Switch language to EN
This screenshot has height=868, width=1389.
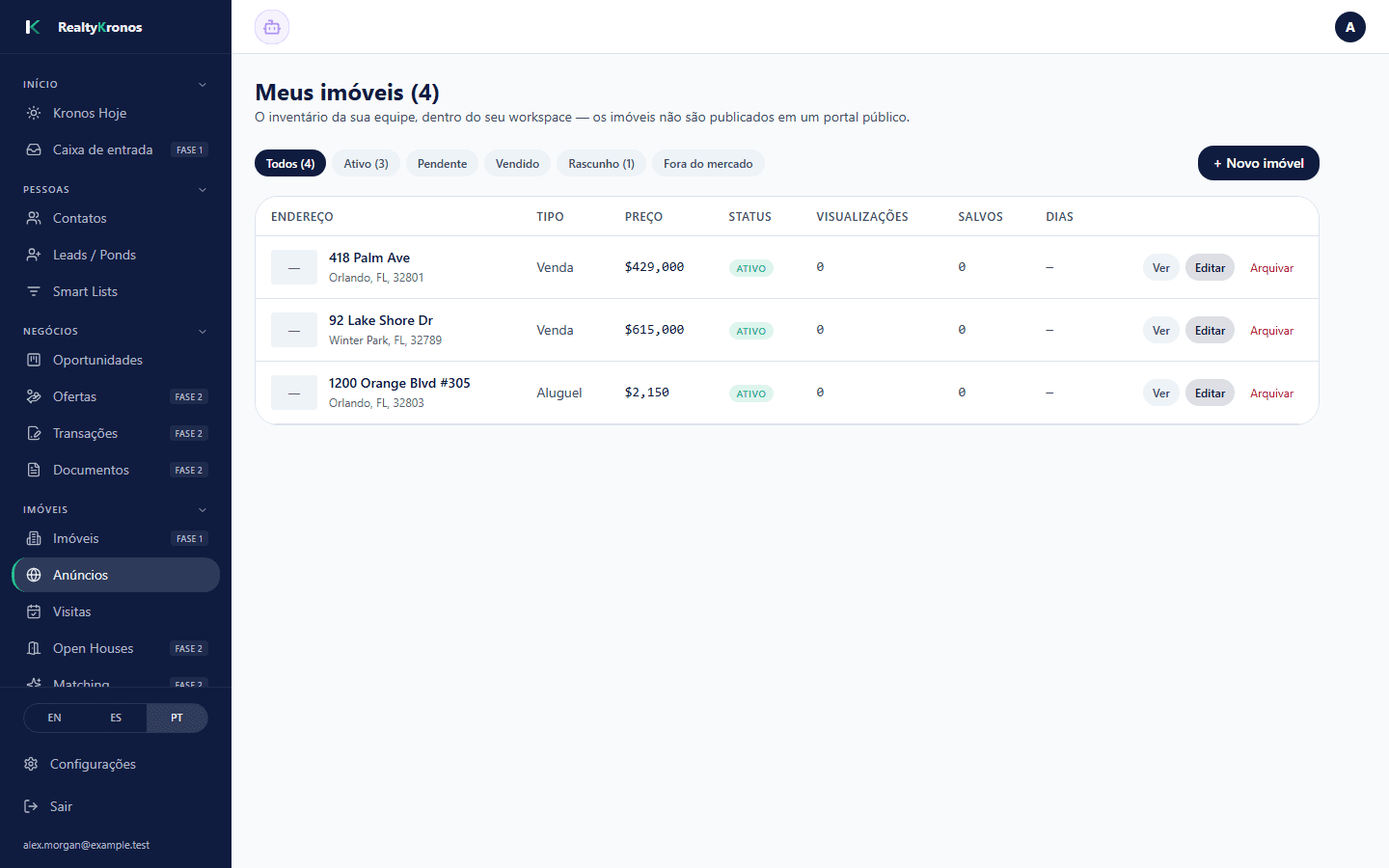pyautogui.click(x=55, y=718)
